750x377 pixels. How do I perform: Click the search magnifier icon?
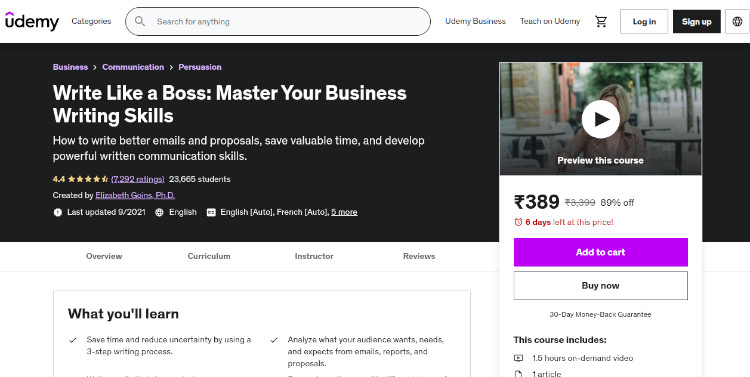(140, 22)
